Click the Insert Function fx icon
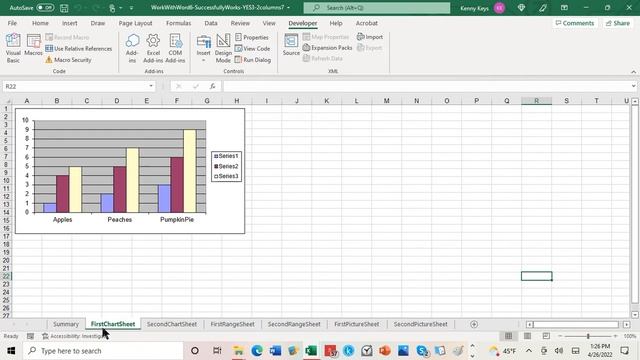Viewport: 640px width, 360px height. (212, 86)
